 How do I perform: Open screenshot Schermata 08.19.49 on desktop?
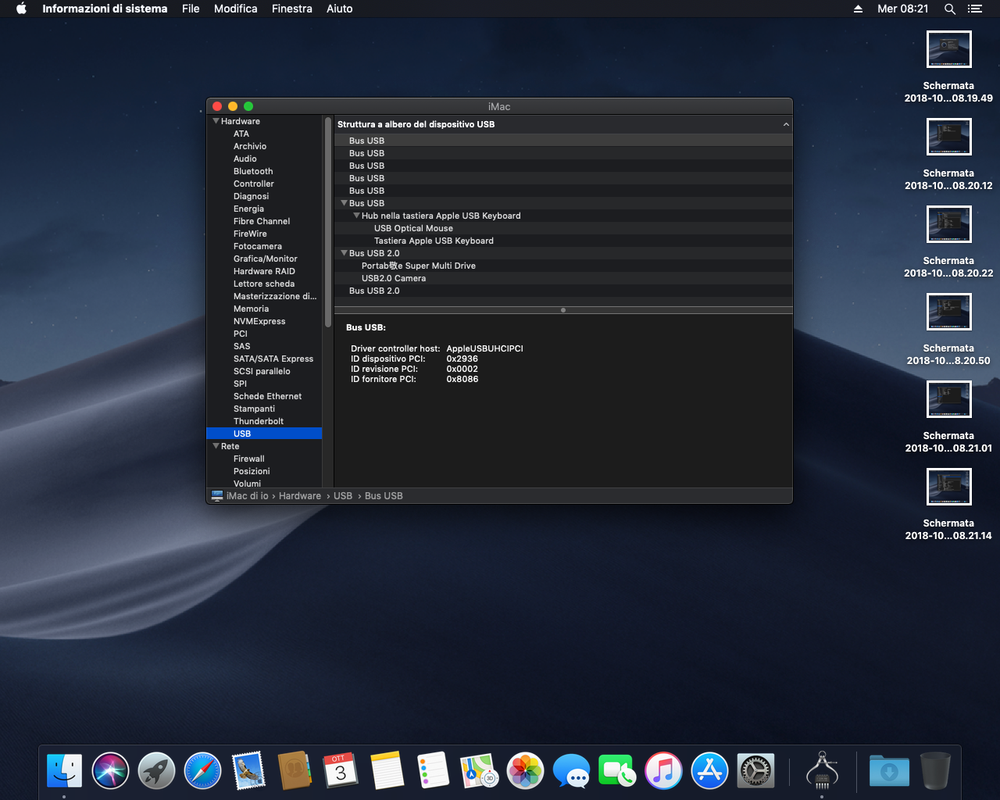(x=948, y=49)
